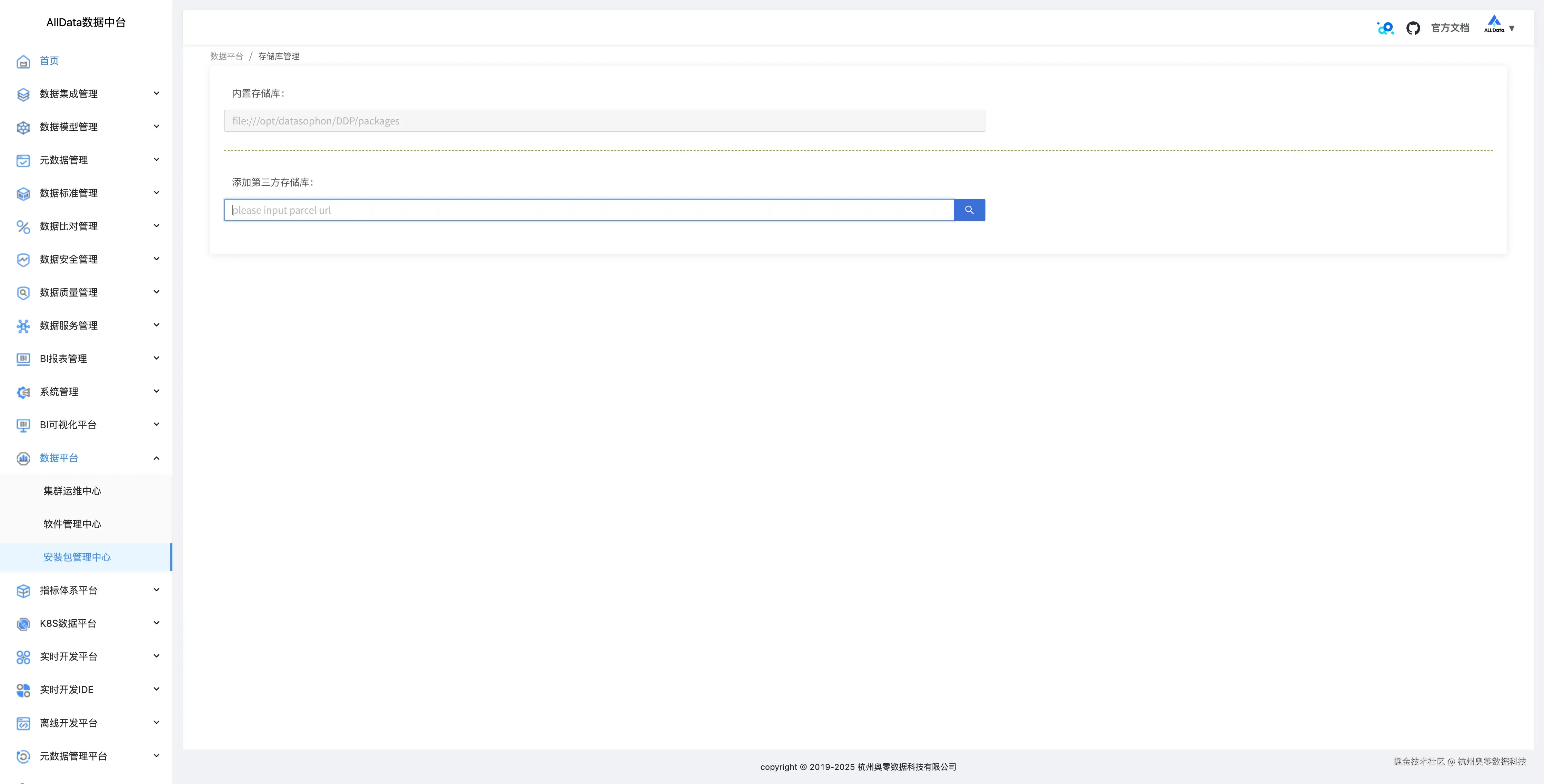Image resolution: width=1544 pixels, height=784 pixels.
Task: Select the 安装包管理中心 menu item
Action: [x=77, y=557]
